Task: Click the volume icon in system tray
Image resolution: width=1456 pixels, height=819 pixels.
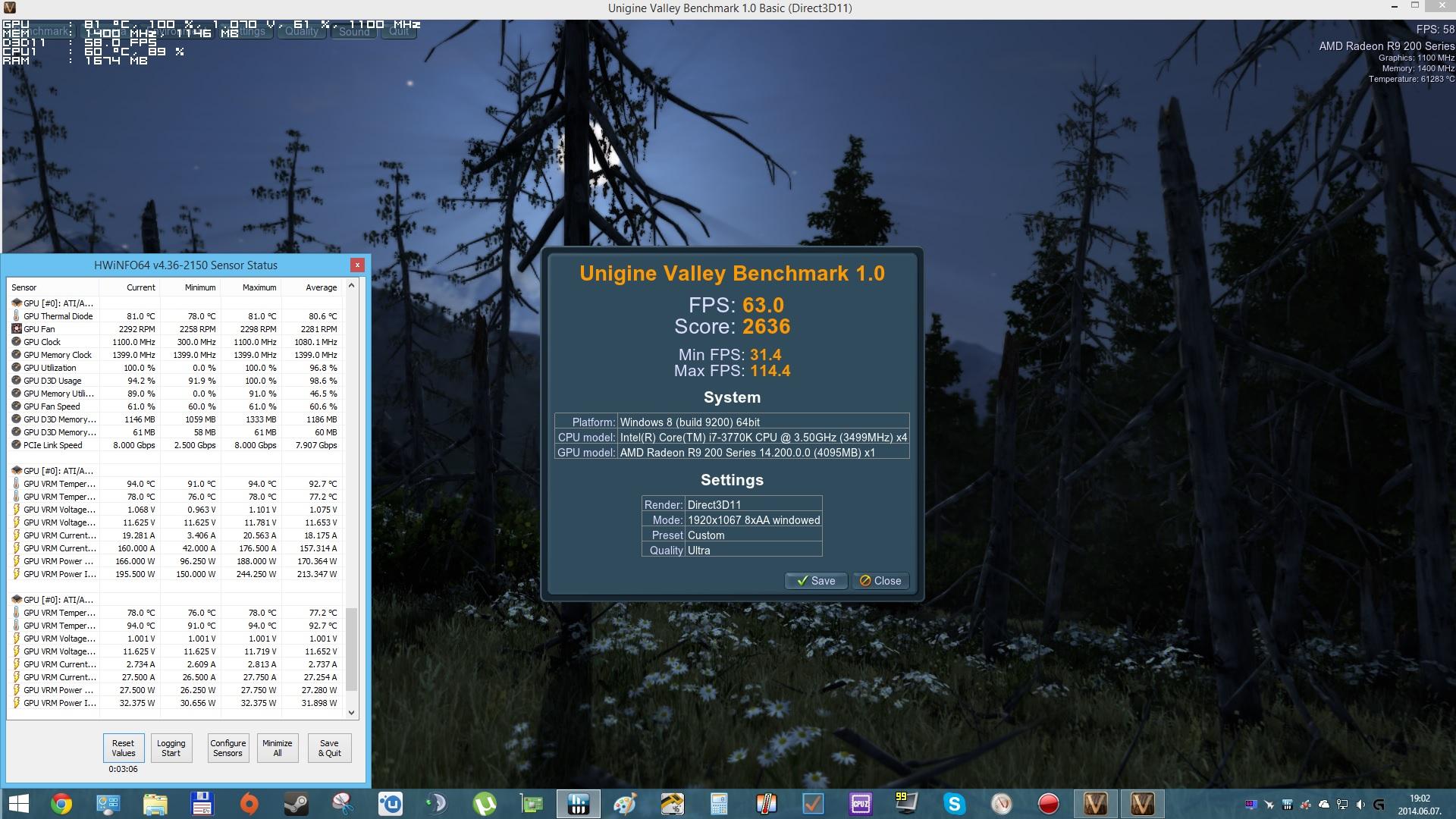Action: 1360,805
